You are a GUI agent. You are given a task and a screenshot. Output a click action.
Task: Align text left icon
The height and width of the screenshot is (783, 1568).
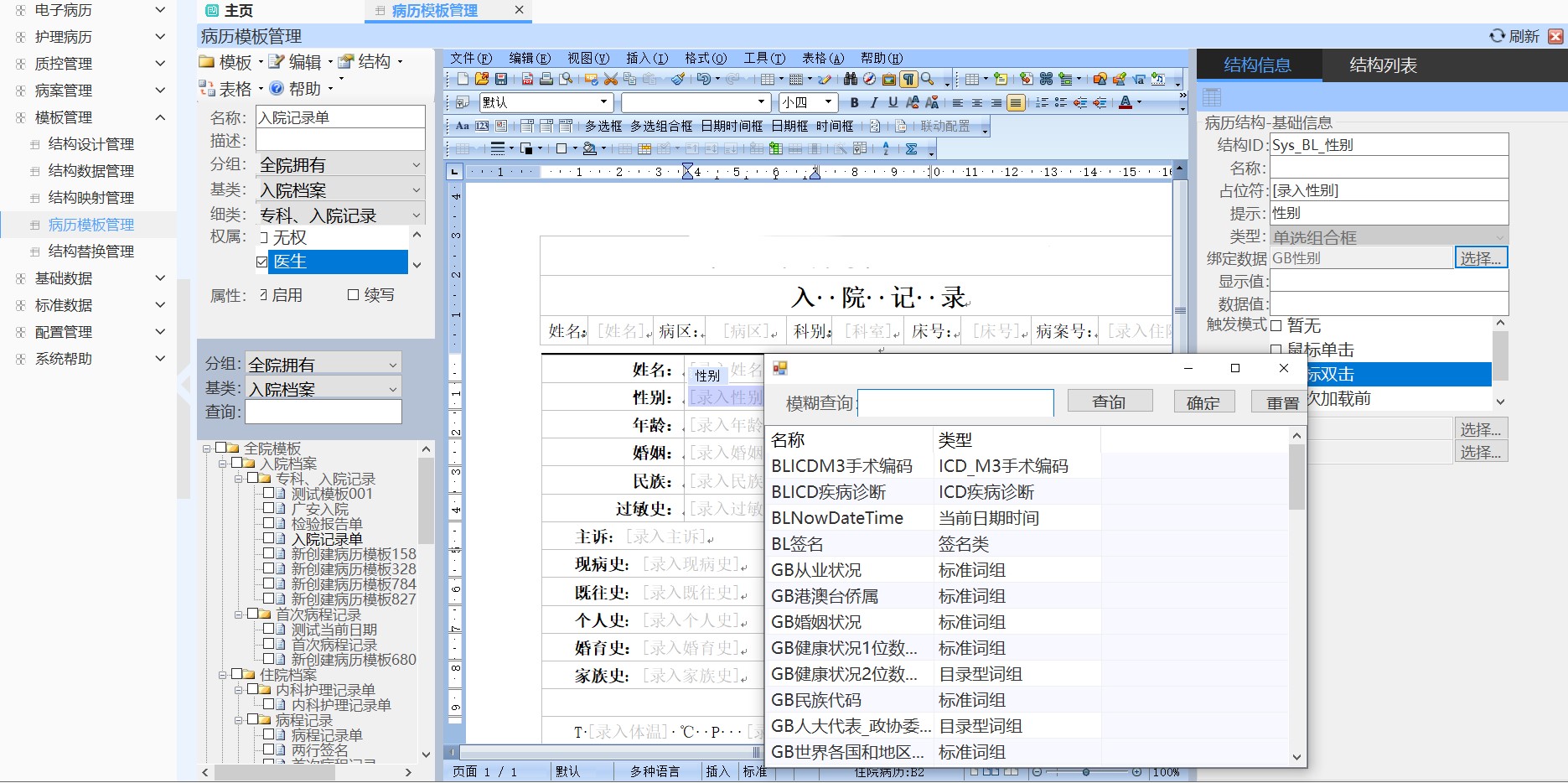(958, 102)
